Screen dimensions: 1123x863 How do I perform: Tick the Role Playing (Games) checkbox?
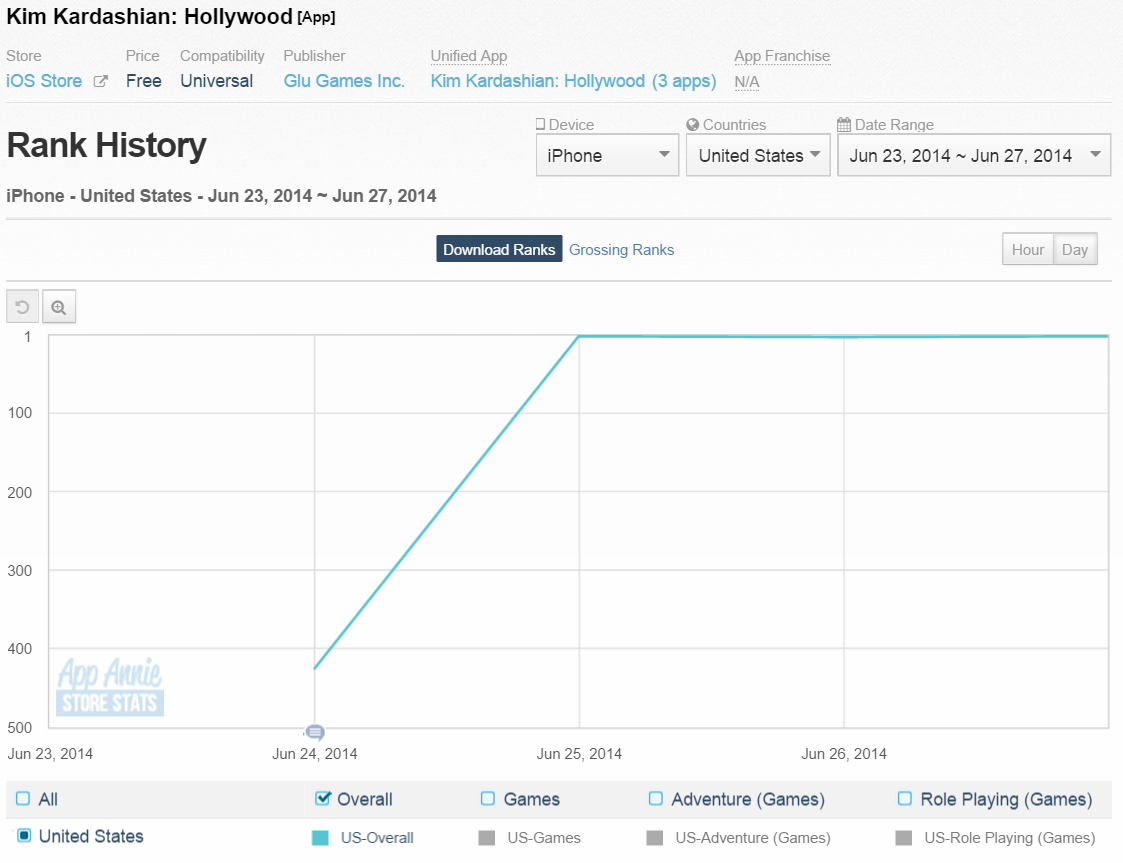(905, 799)
